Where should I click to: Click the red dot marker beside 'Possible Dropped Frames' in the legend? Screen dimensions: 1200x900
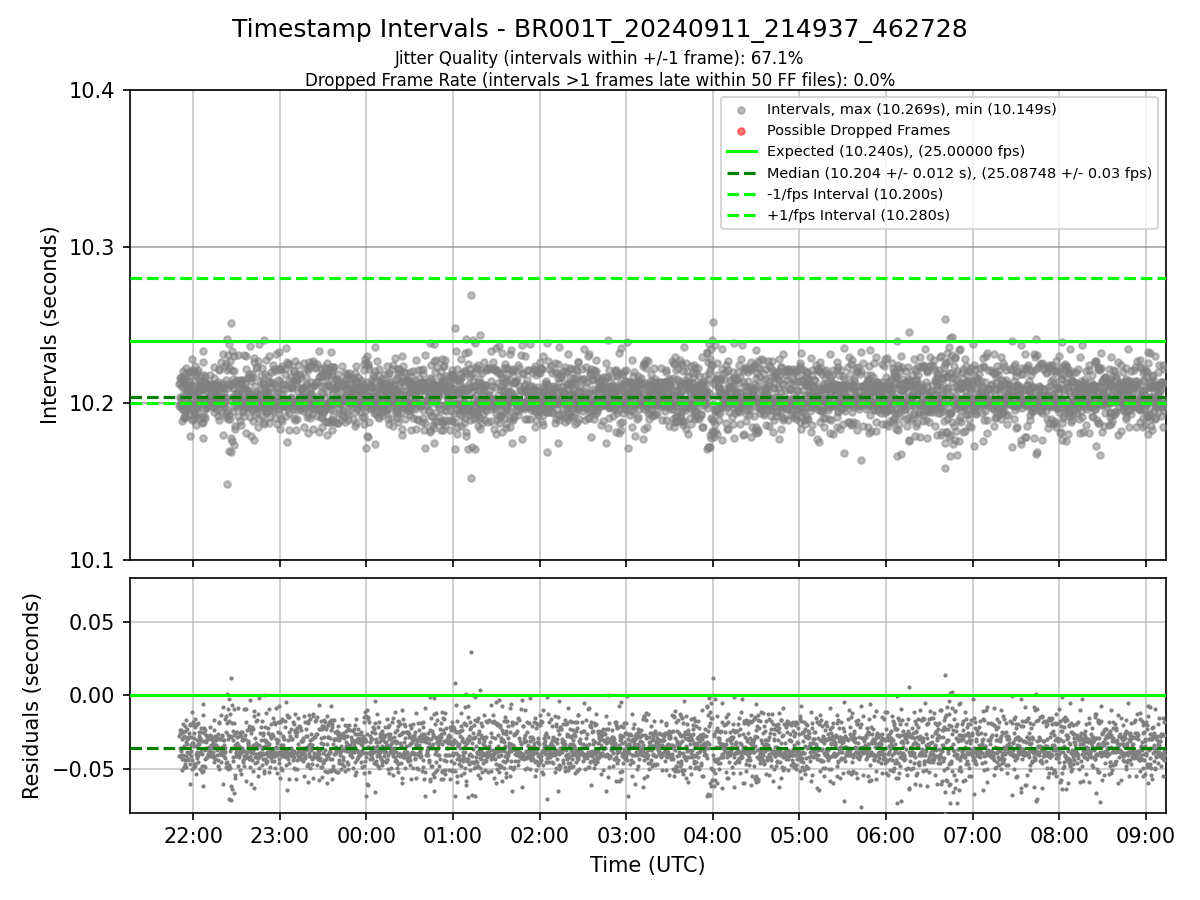741,130
